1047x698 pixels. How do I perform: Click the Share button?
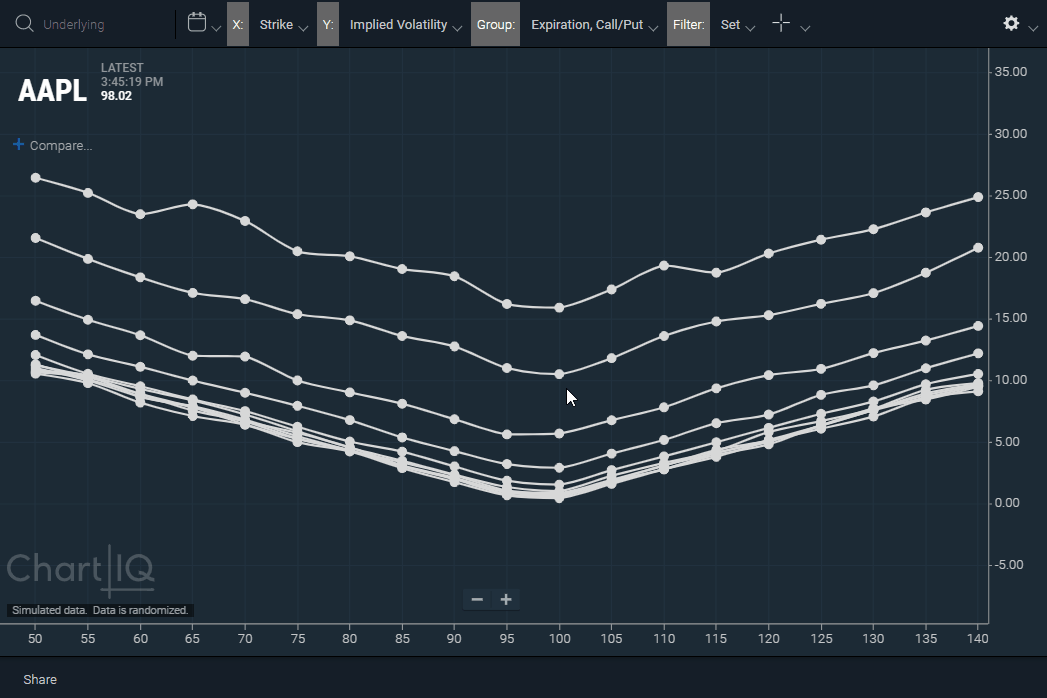40,679
